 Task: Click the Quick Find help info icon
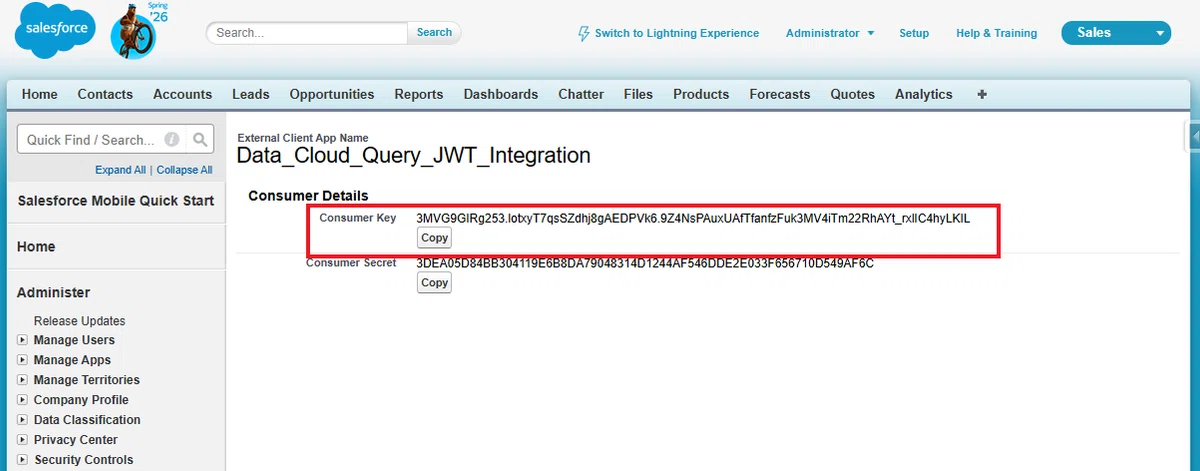pos(172,140)
